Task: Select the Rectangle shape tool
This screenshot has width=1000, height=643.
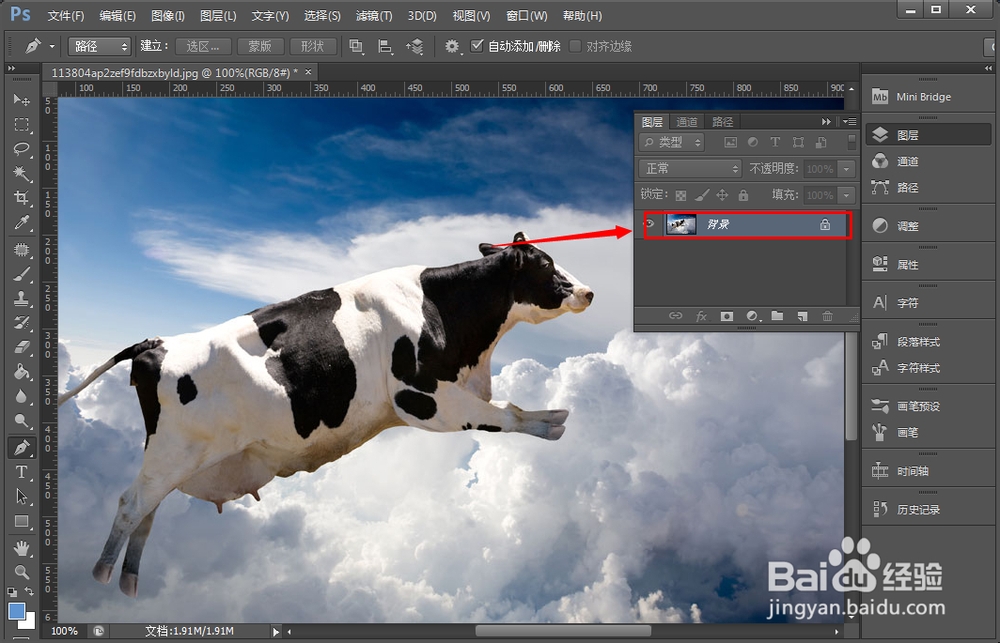Action: point(22,521)
